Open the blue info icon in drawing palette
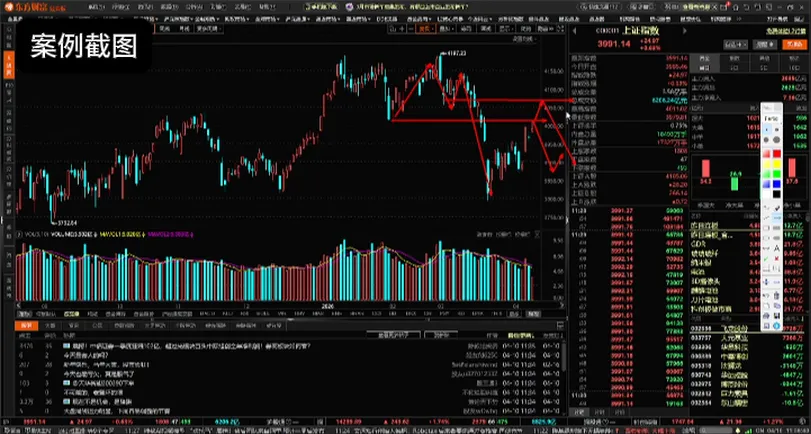Image resolution: width=811 pixels, height=434 pixels. point(777,326)
